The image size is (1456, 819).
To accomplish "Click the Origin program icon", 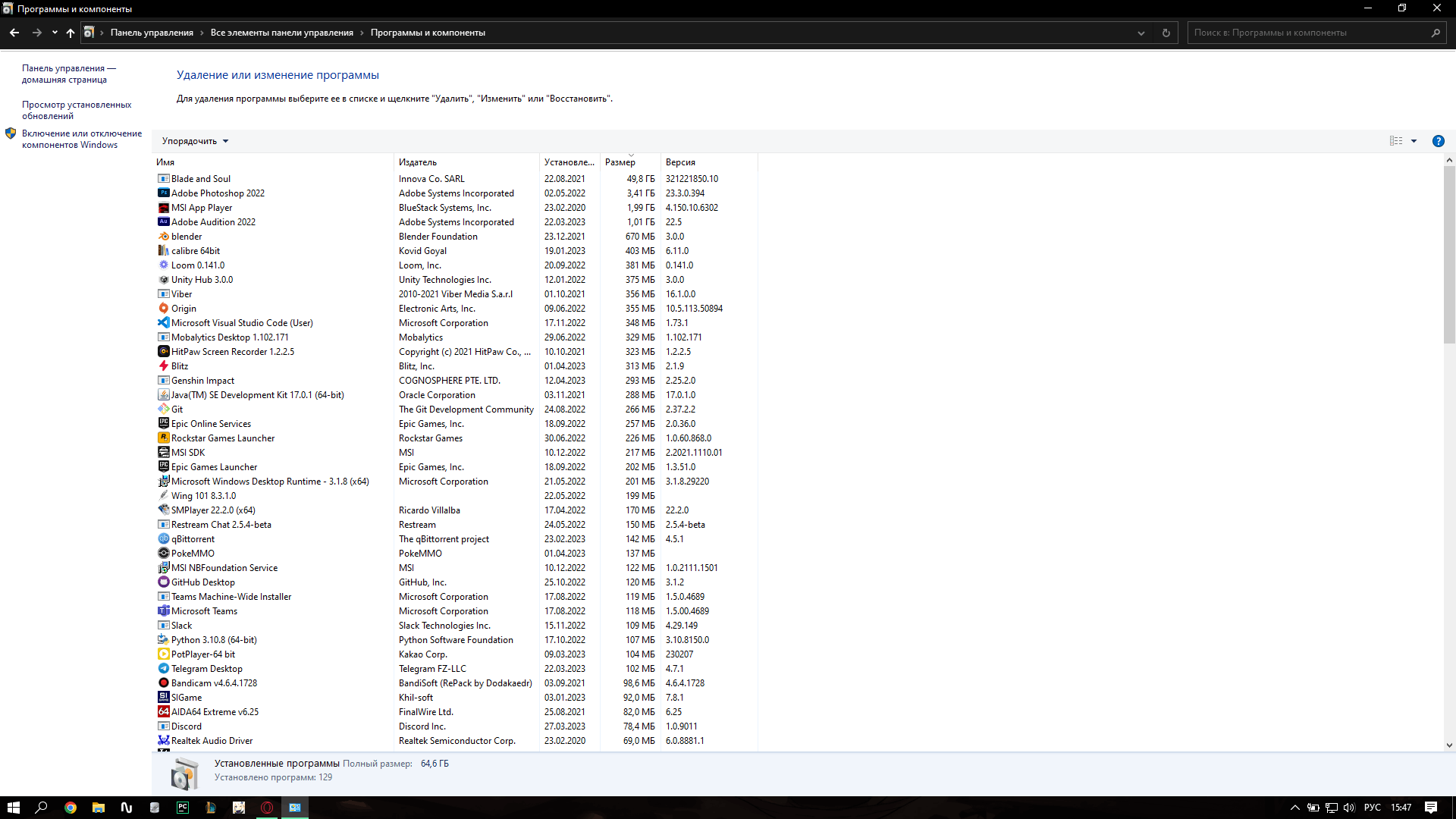I will 163,309.
